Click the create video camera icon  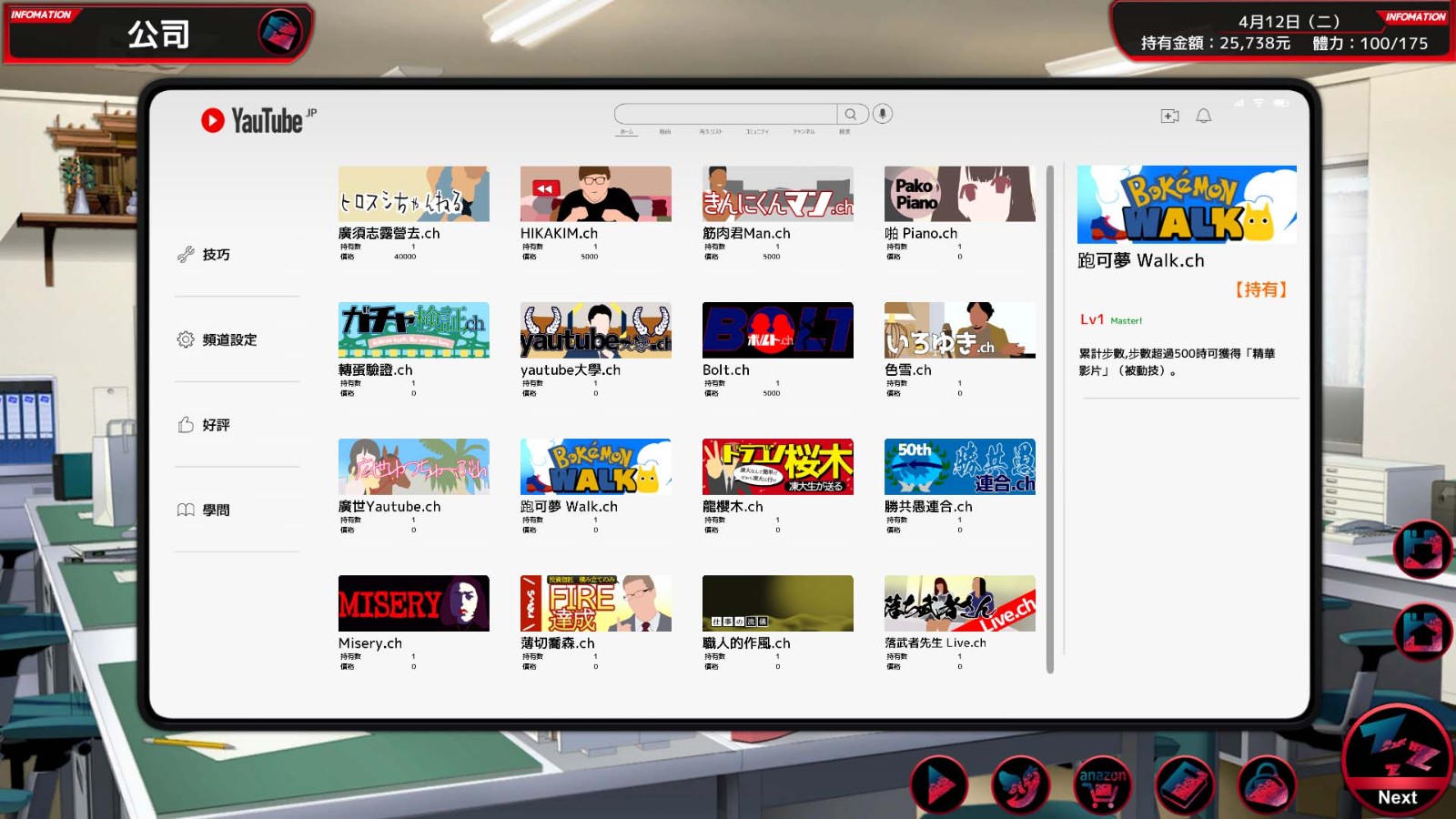[1169, 116]
